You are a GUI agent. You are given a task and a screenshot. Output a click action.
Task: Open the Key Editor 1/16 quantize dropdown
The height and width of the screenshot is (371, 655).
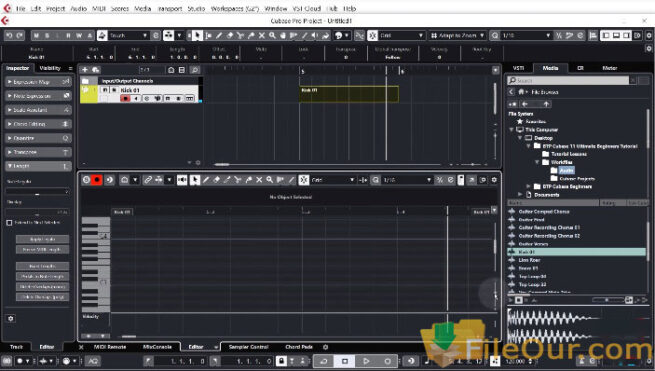(x=406, y=180)
